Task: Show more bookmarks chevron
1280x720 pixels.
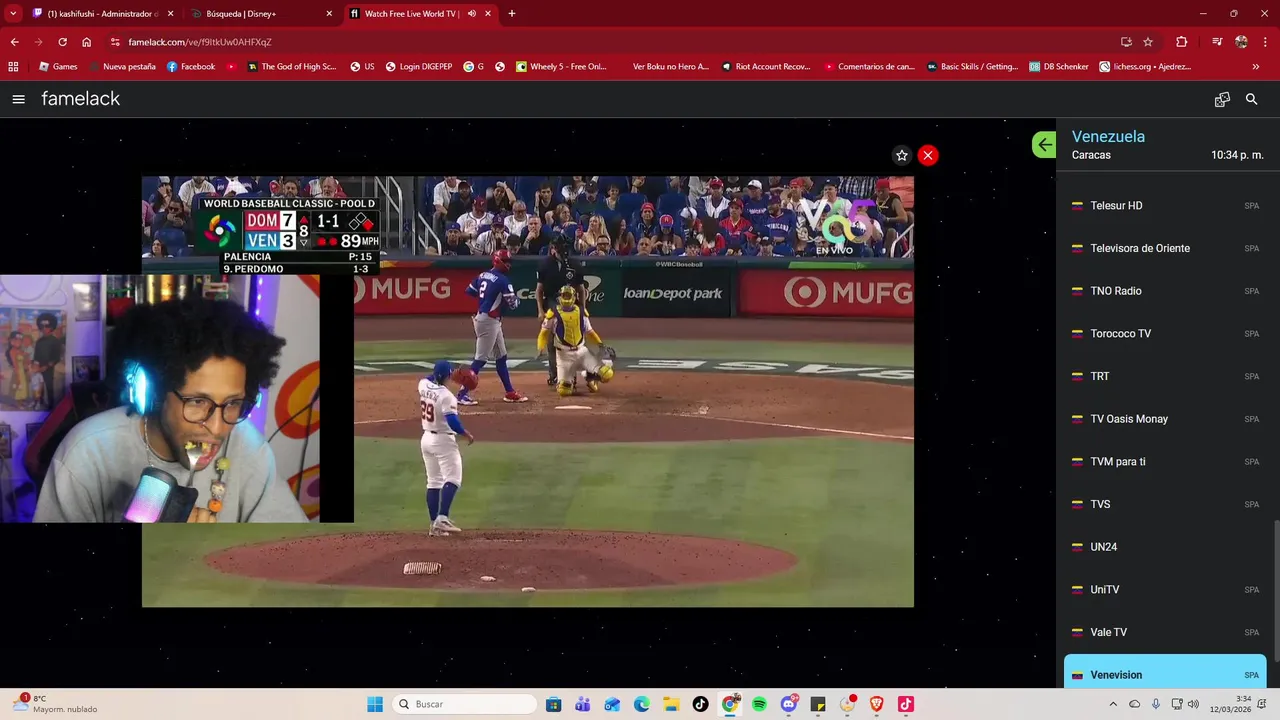Action: coord(1256,67)
